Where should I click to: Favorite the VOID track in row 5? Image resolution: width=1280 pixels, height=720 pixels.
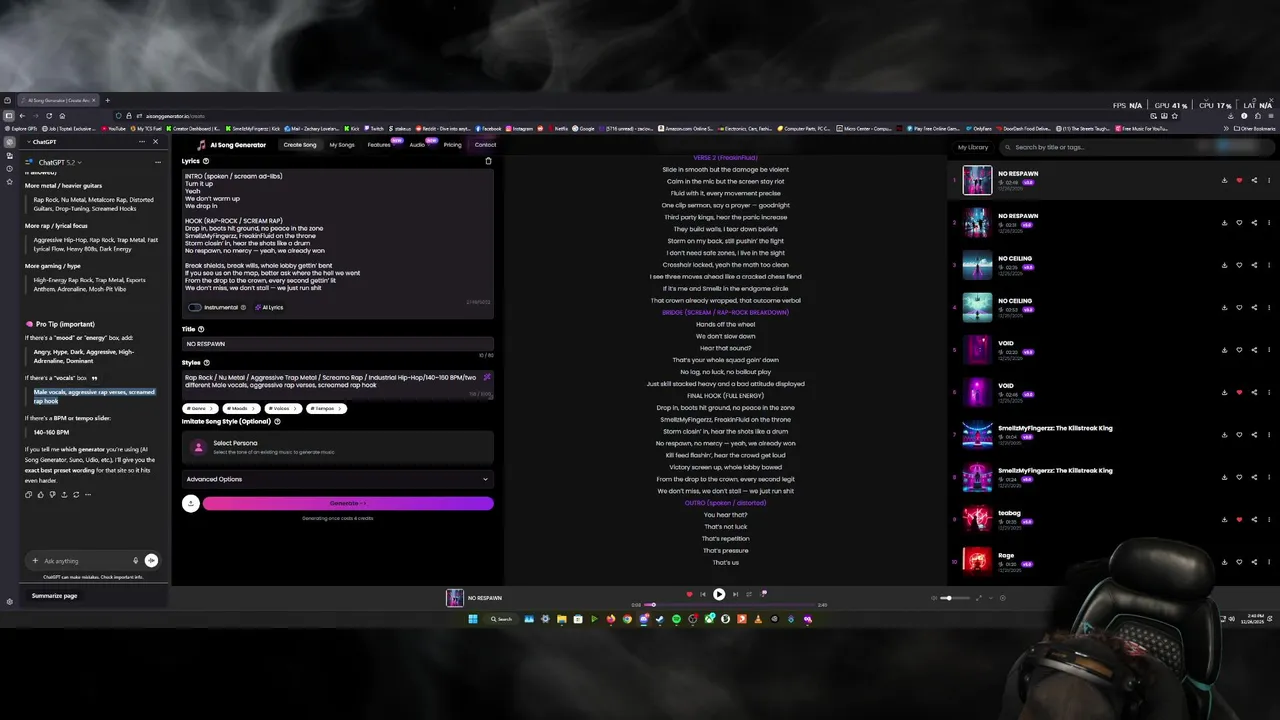[1239, 350]
